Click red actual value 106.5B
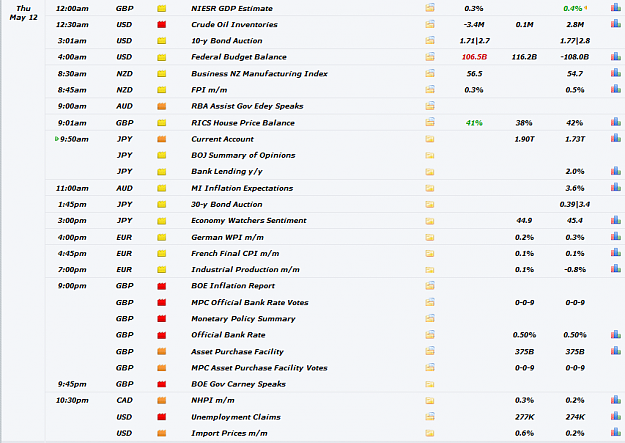This screenshot has width=625, height=443. [x=474, y=57]
